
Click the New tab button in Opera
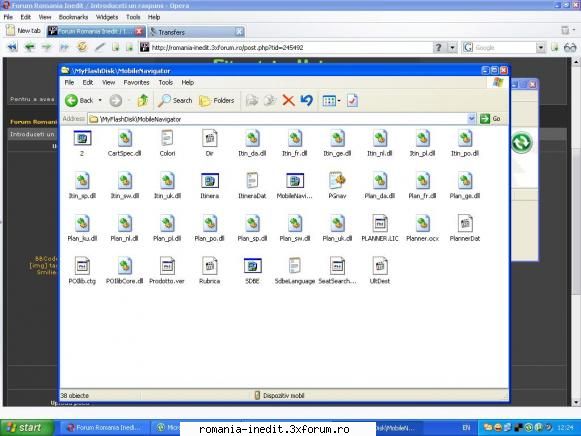(24, 31)
